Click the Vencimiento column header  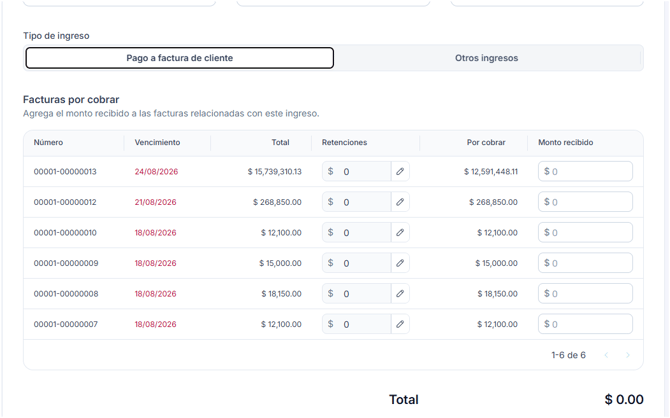pos(157,142)
